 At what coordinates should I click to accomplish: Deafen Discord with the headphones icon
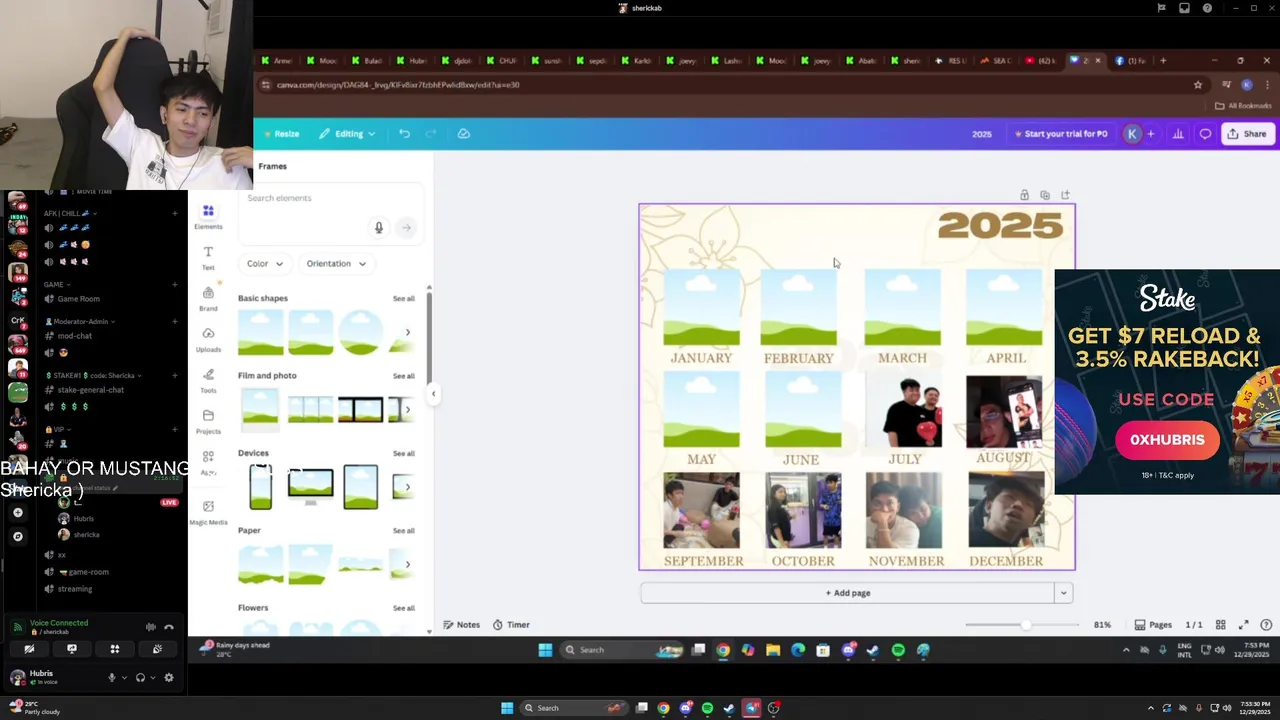[x=140, y=677]
